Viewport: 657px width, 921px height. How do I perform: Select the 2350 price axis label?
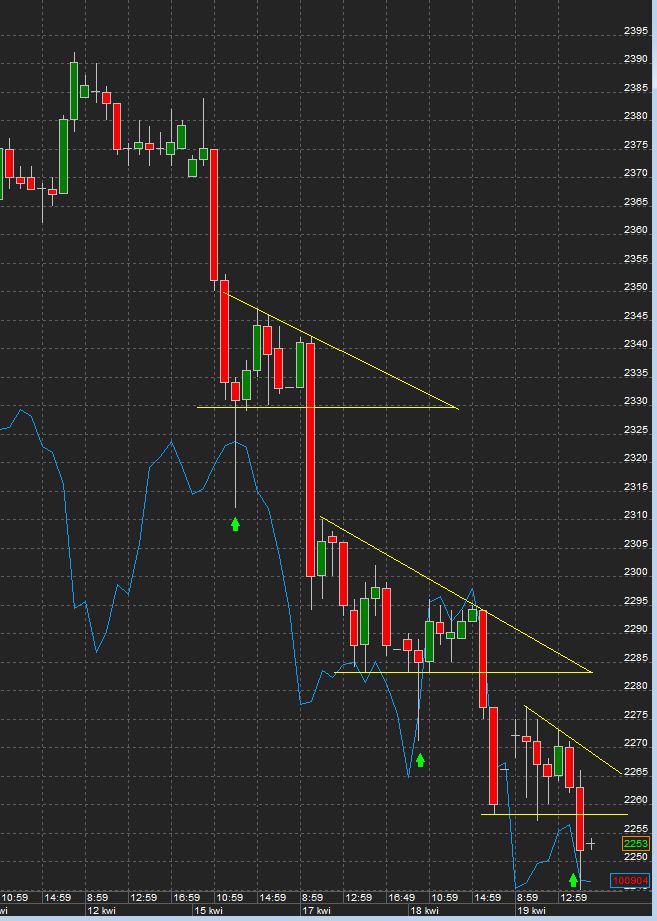pyautogui.click(x=636, y=287)
